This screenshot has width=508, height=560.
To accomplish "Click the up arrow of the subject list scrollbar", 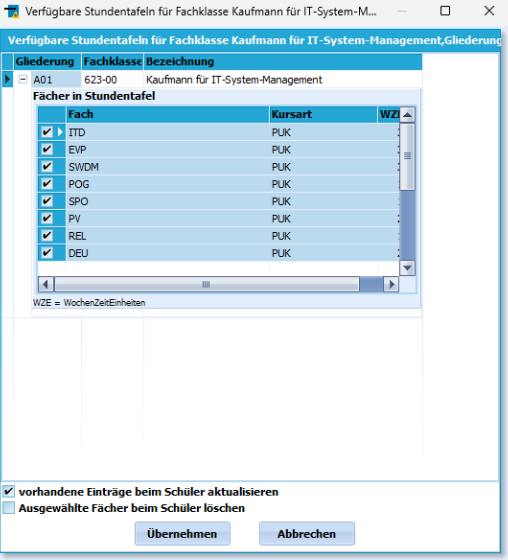I will 407,115.
